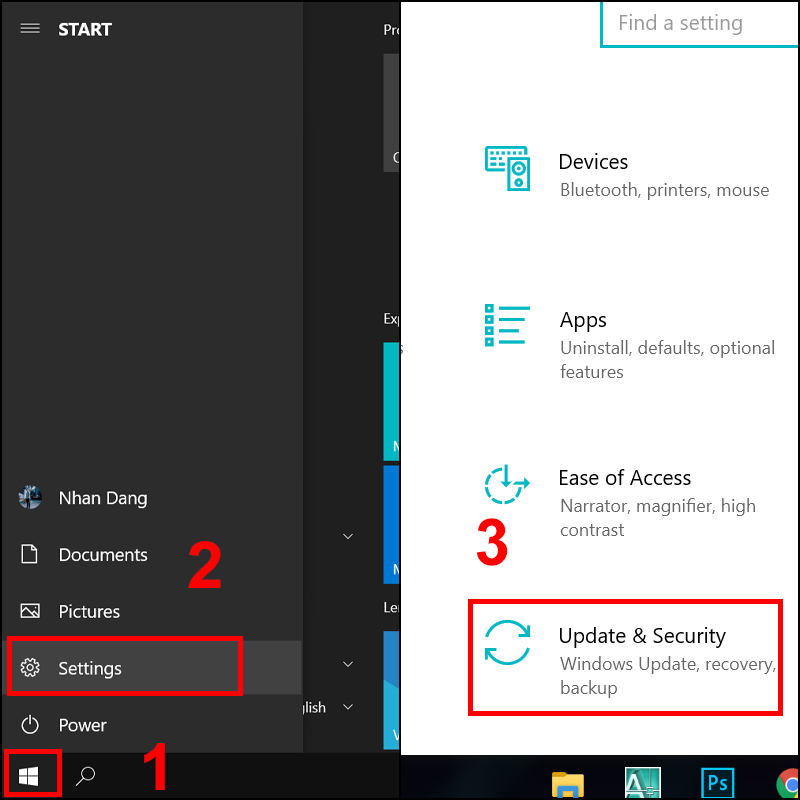Click the Power icon
800x800 pixels.
[30, 724]
